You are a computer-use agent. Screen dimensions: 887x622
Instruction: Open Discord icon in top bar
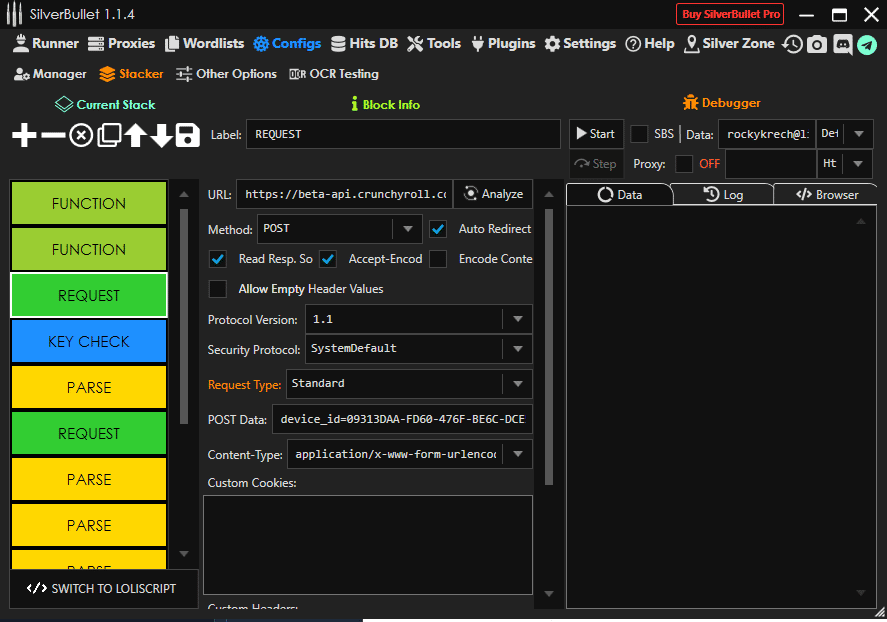pyautogui.click(x=842, y=44)
